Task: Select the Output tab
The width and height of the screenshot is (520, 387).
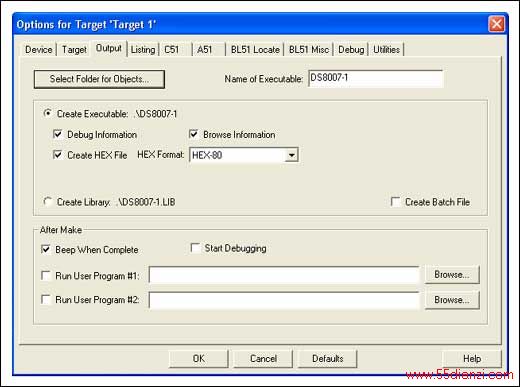Action: [109, 48]
